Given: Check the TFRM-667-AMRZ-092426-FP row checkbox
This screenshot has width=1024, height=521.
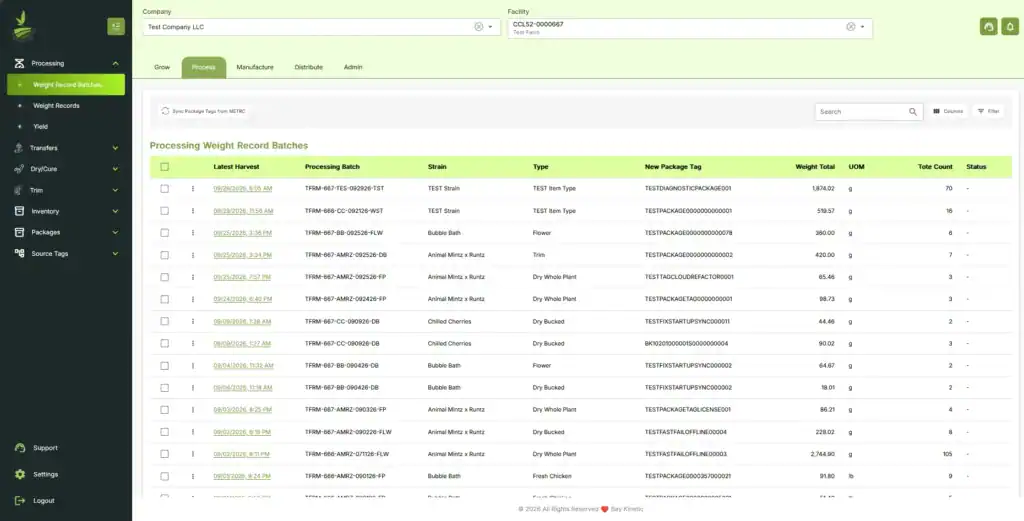Looking at the screenshot, I should pos(165,299).
